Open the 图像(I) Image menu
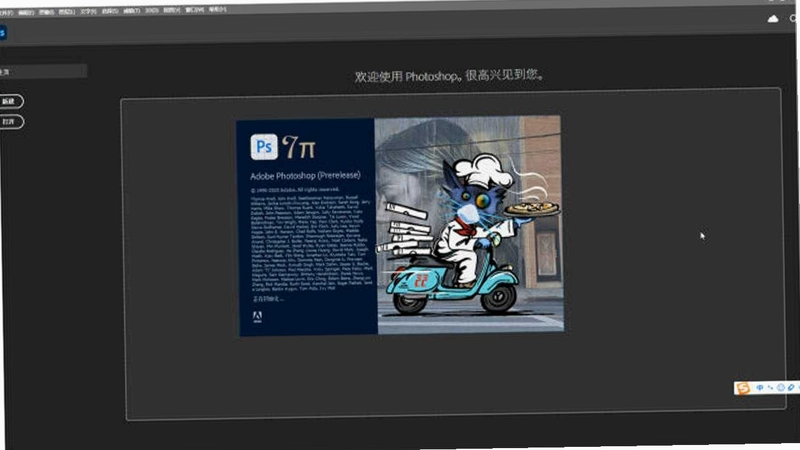The height and width of the screenshot is (450, 800). [x=46, y=12]
